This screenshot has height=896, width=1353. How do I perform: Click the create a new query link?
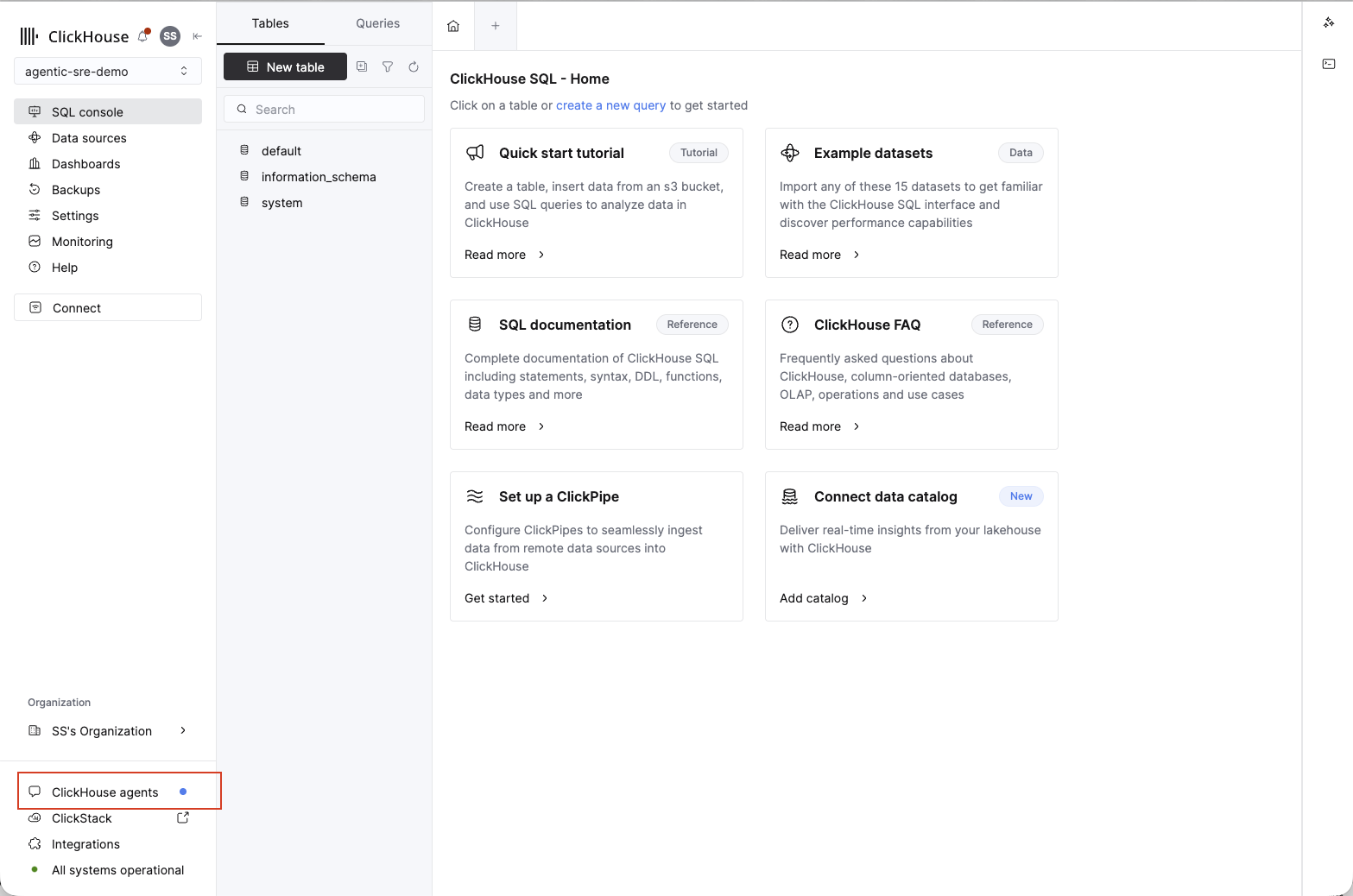pyautogui.click(x=610, y=105)
